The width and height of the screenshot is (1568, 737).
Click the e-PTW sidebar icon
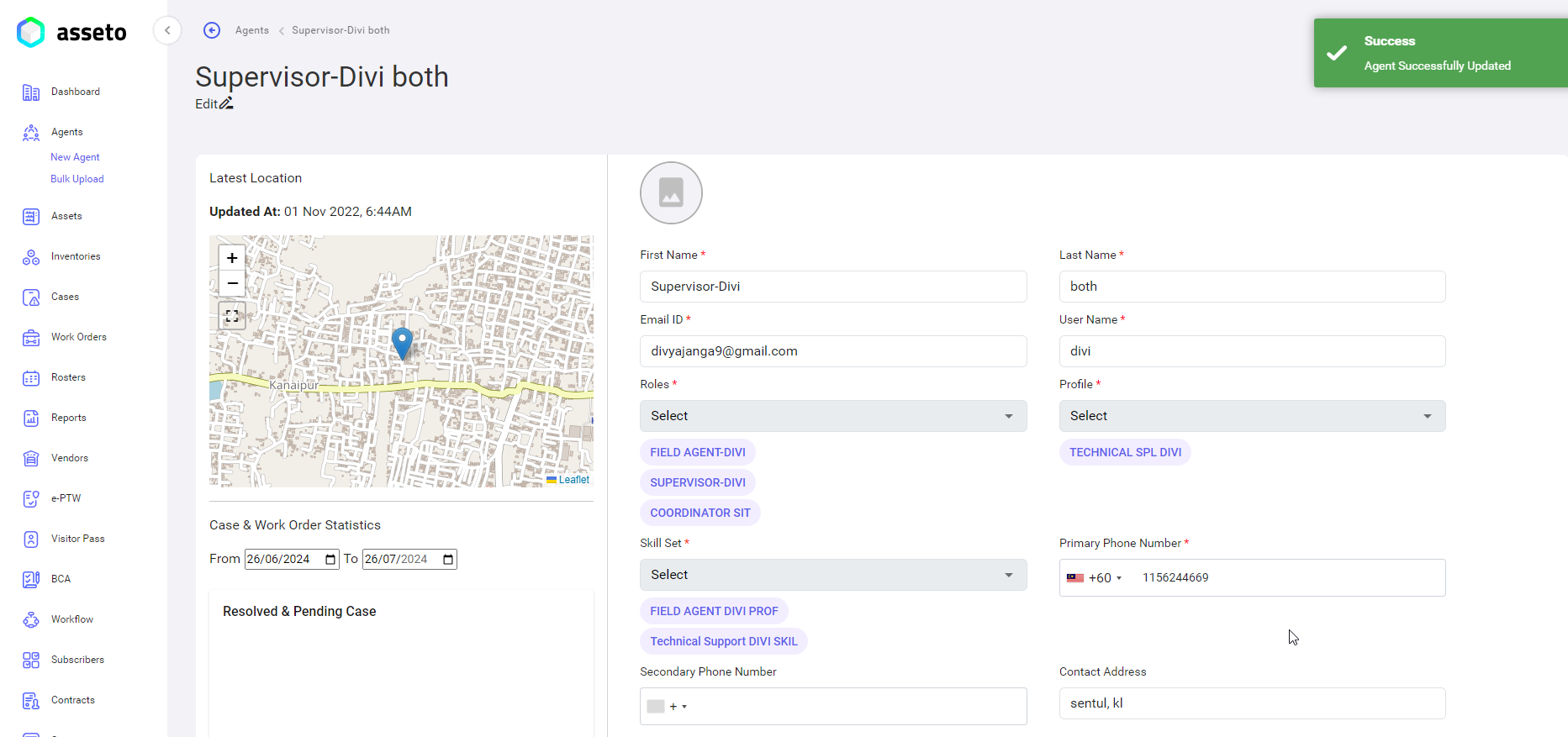pyautogui.click(x=31, y=499)
